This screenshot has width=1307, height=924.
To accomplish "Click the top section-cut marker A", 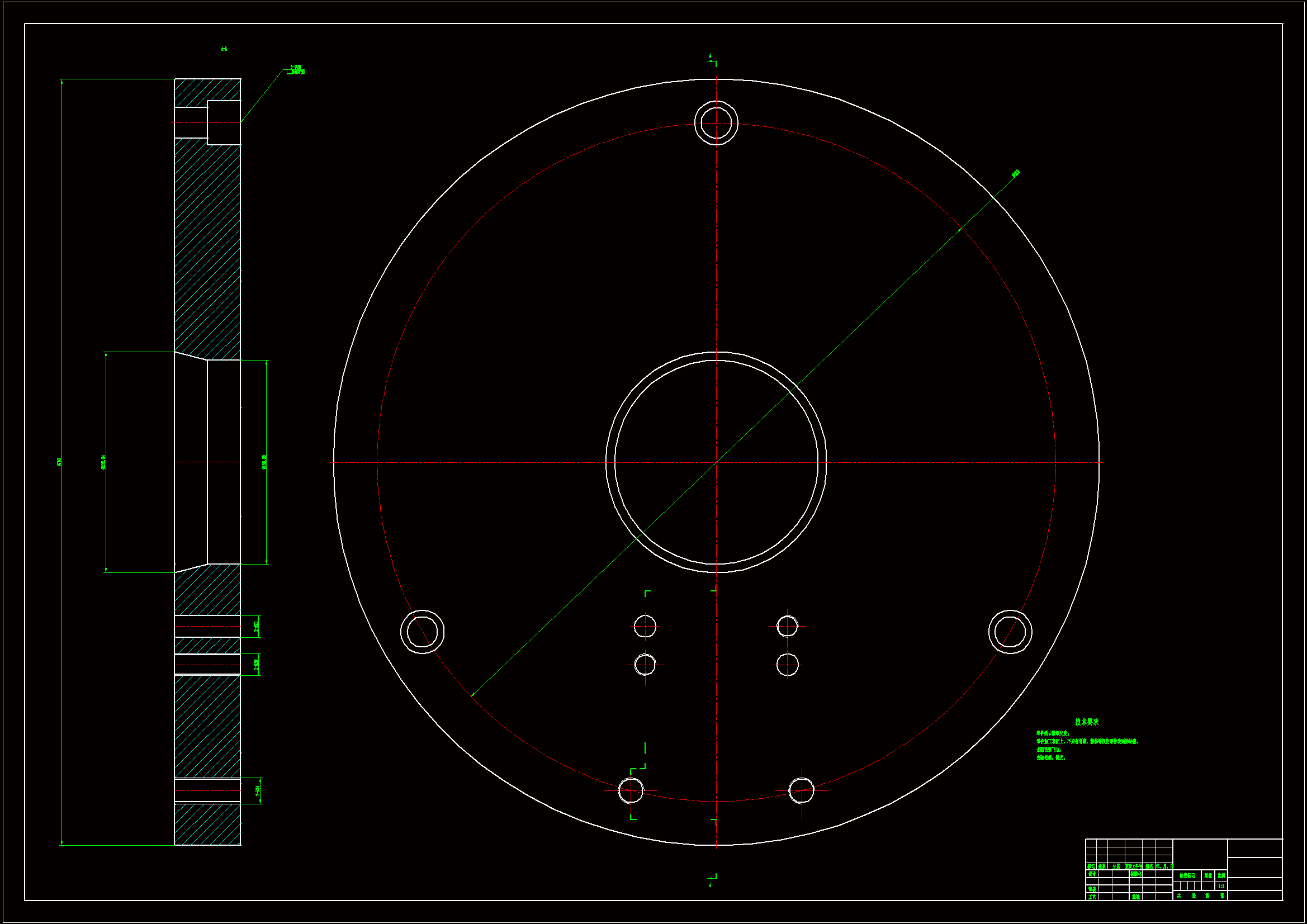I will click(x=710, y=56).
